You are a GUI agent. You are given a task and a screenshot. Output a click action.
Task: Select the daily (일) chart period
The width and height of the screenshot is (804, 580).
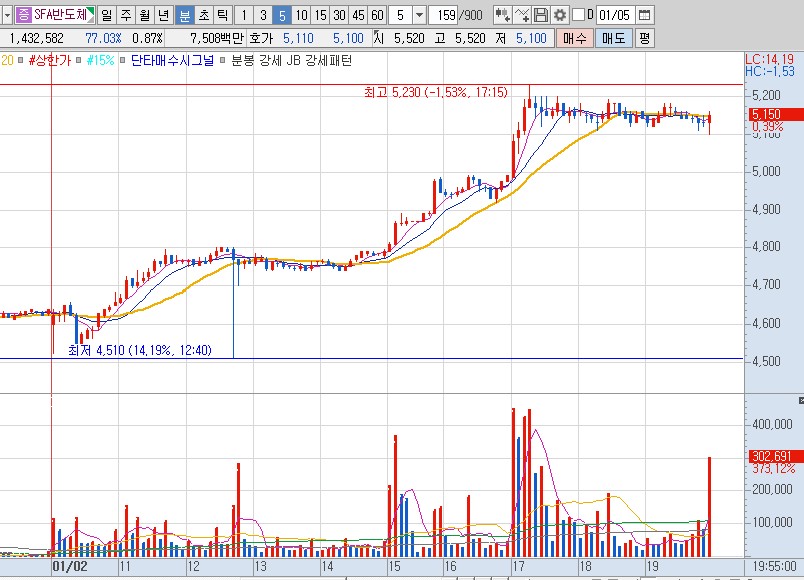tap(107, 15)
